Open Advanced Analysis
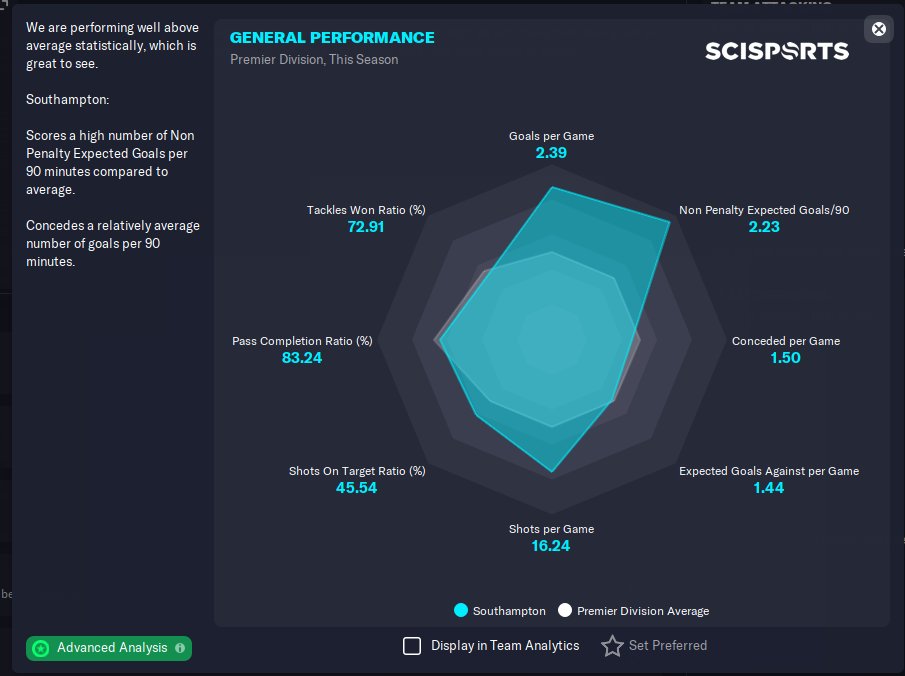This screenshot has height=676, width=905. (x=111, y=648)
